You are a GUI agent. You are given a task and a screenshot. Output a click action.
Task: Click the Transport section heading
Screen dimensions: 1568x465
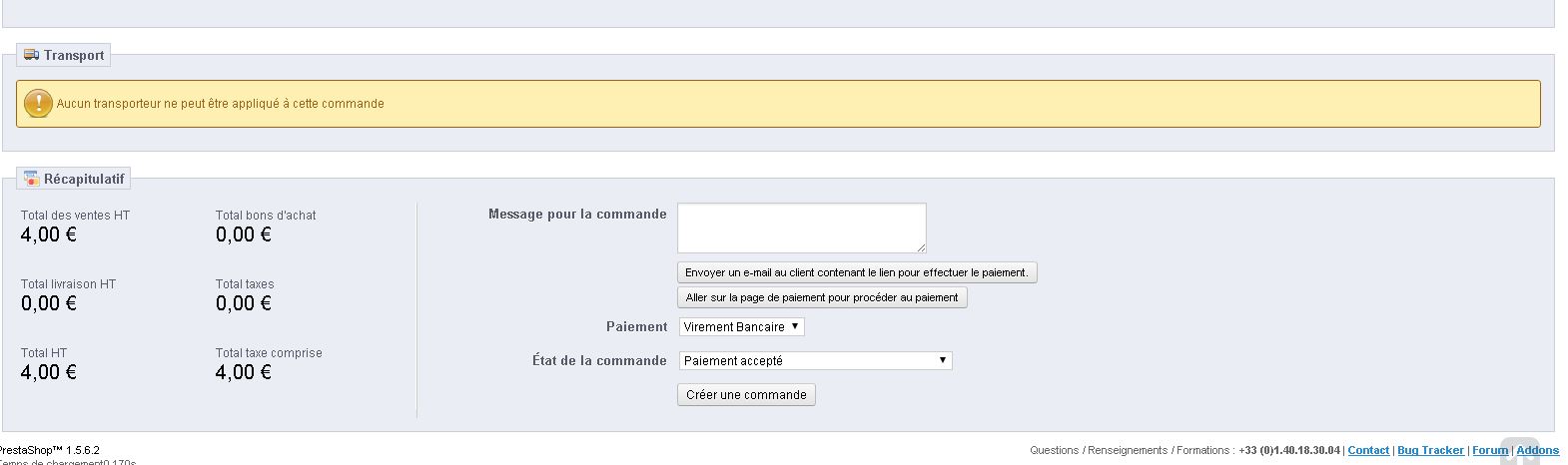(x=74, y=55)
